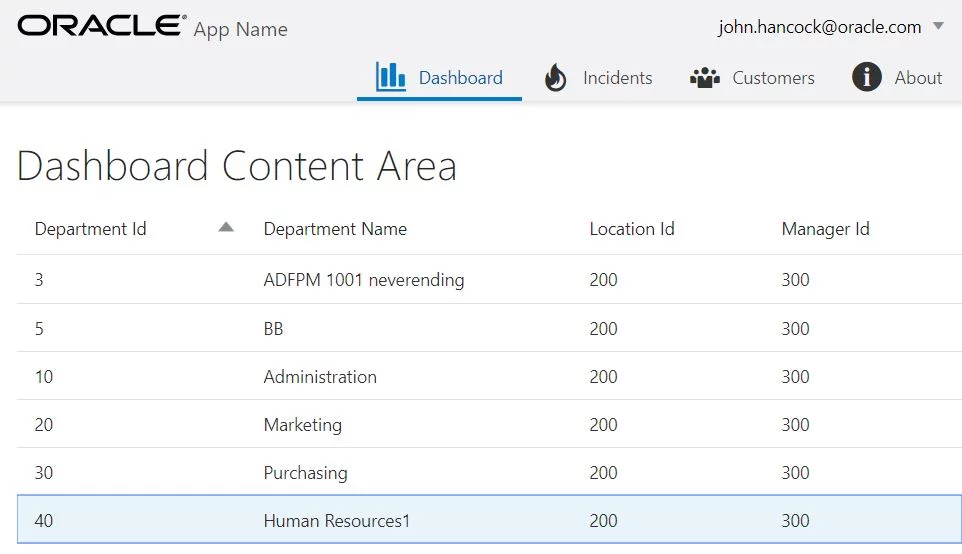The height and width of the screenshot is (554, 962).
Task: Select the BB department name cell
Action: 274,329
